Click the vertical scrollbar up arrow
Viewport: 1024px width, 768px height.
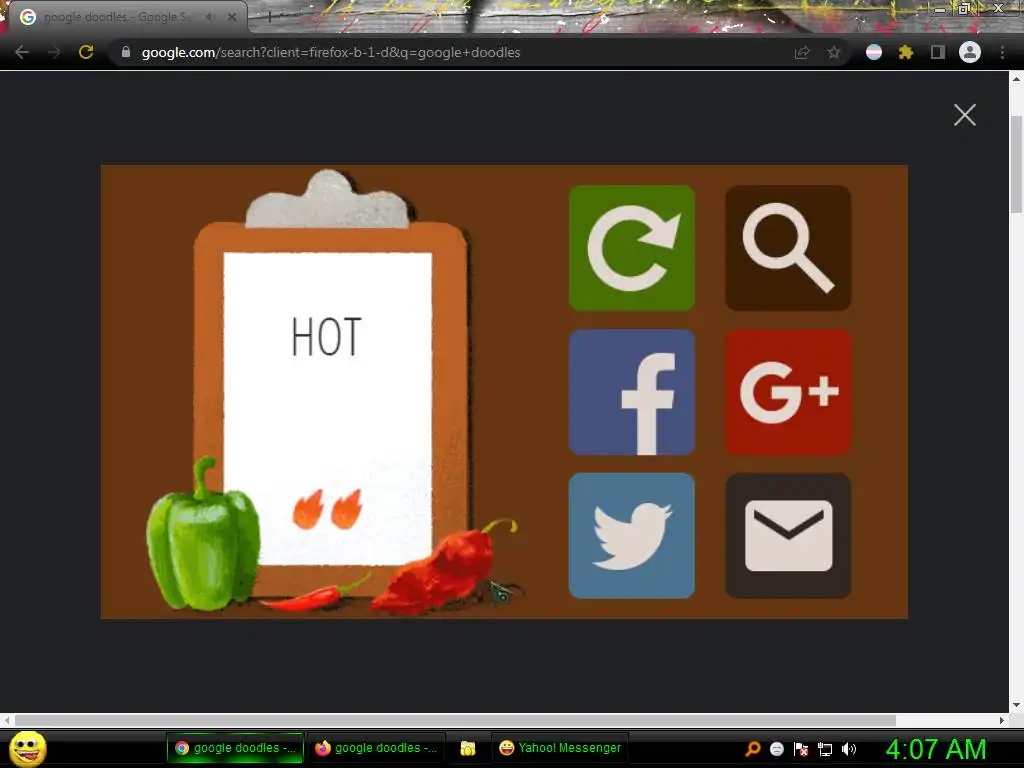coord(1016,79)
